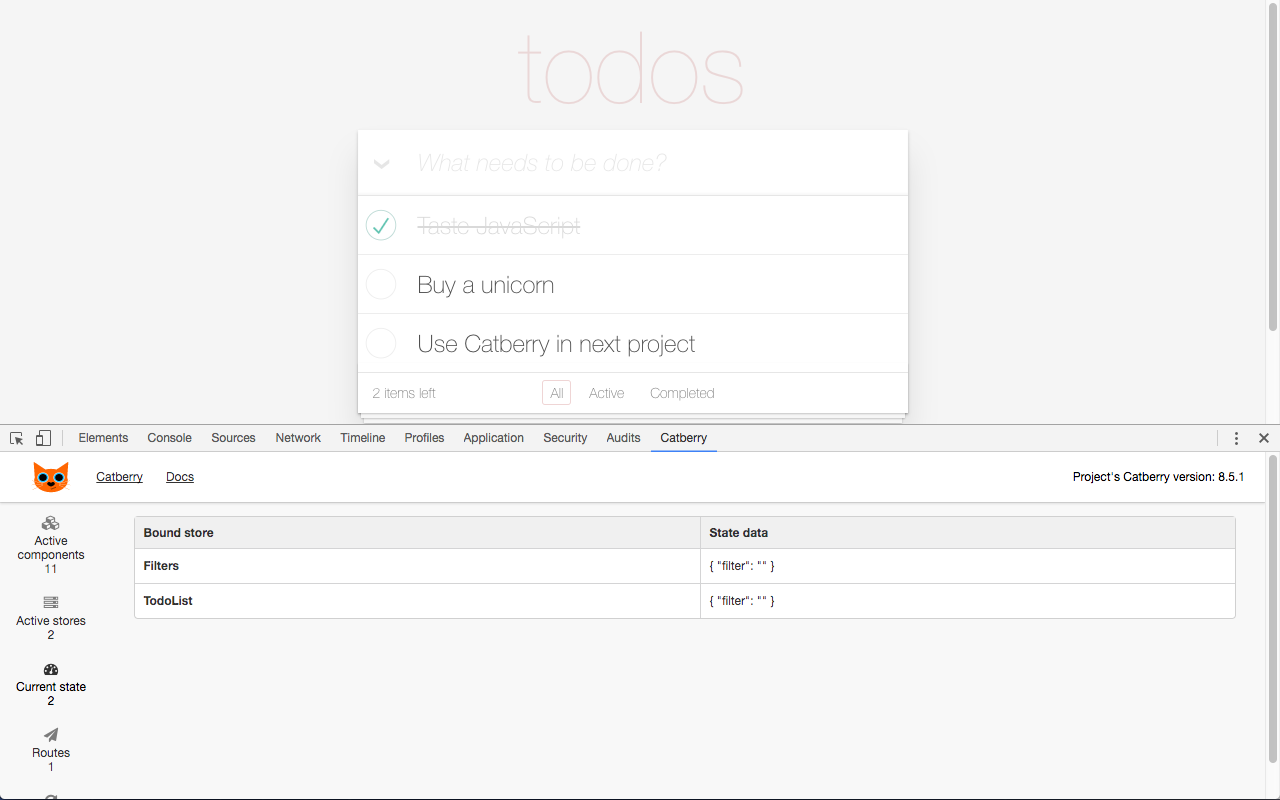
Task: Open the Security tab
Action: (x=565, y=438)
